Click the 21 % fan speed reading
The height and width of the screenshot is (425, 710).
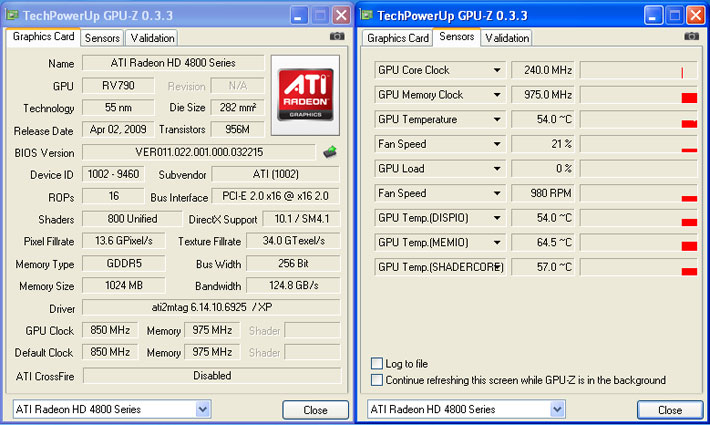[543, 144]
